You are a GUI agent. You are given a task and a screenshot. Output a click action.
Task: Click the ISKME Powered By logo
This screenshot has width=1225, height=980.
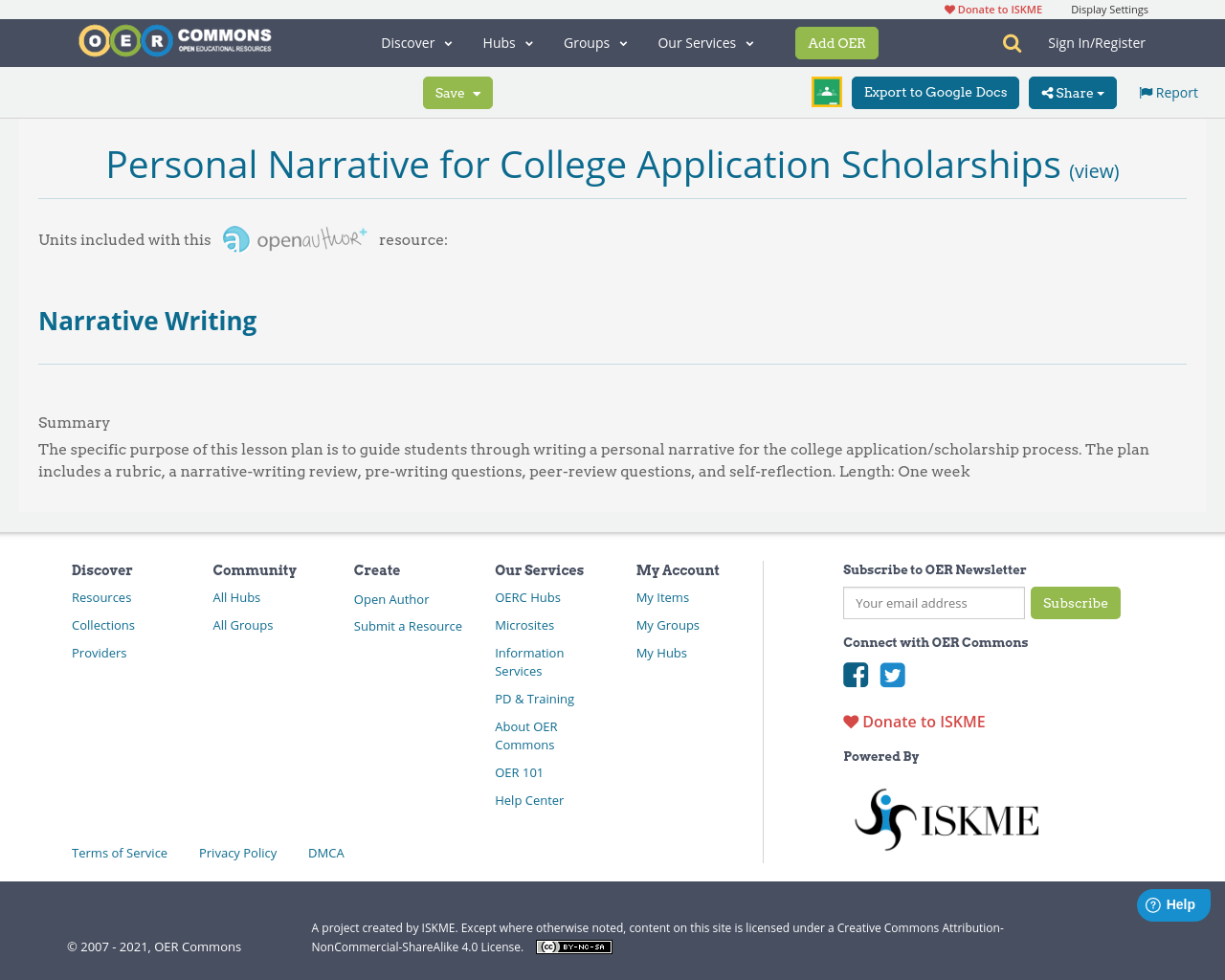click(x=946, y=818)
